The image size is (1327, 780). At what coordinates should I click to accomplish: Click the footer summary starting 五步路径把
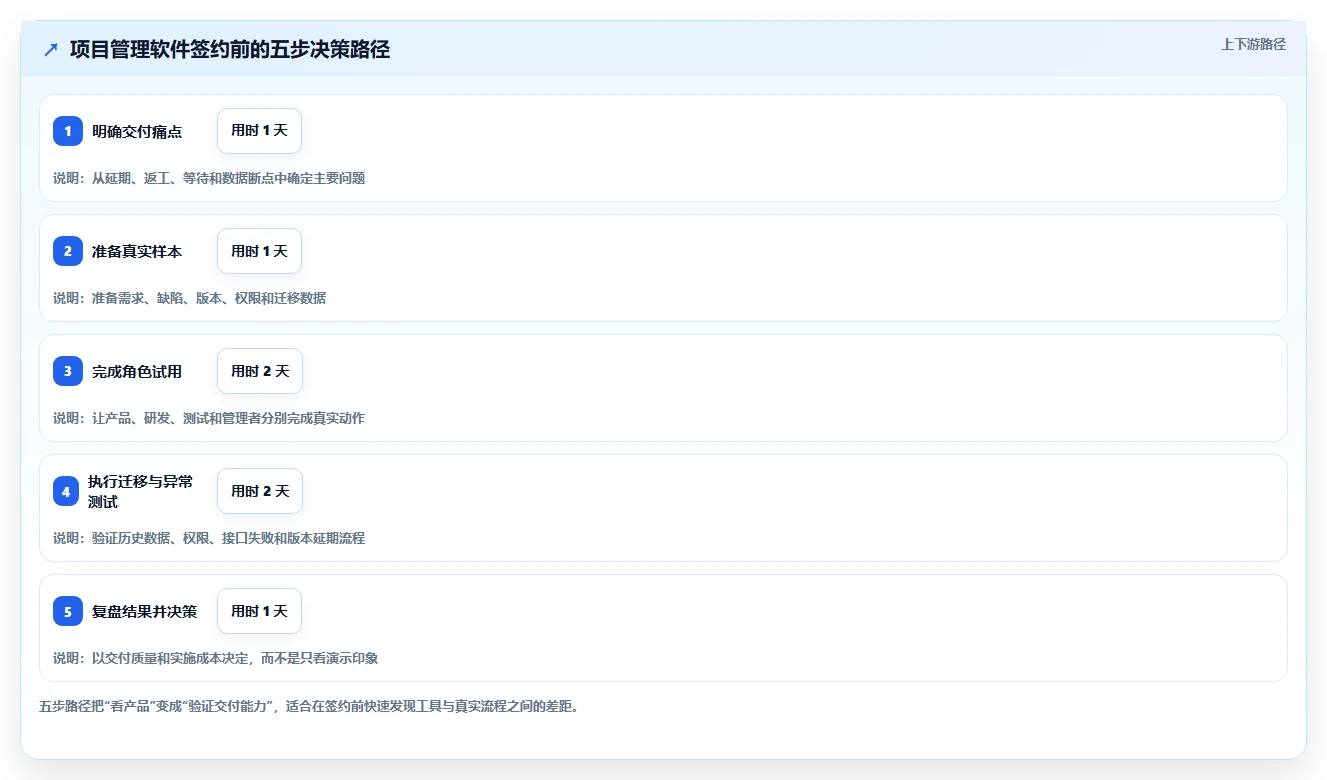[309, 706]
